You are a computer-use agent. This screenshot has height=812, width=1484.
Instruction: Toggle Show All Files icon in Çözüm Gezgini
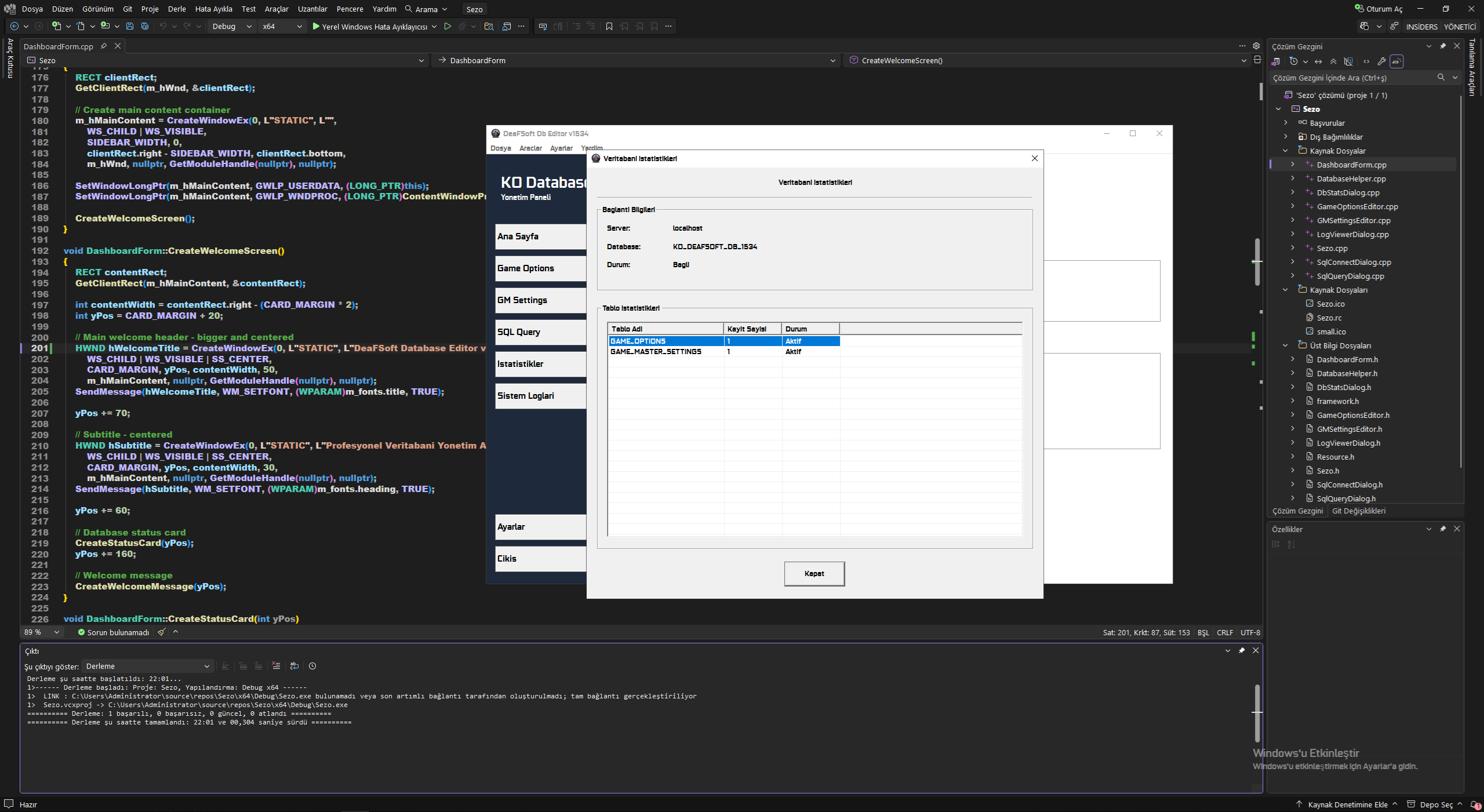(1349, 61)
